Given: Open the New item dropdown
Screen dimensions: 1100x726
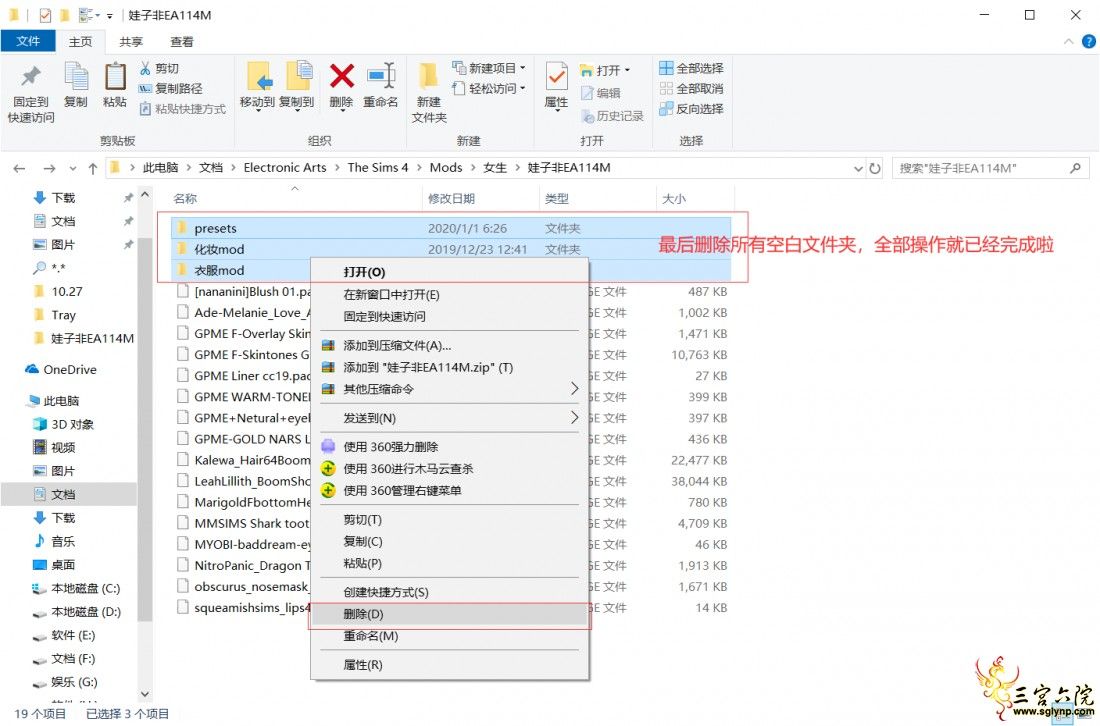Looking at the screenshot, I should [x=489, y=68].
